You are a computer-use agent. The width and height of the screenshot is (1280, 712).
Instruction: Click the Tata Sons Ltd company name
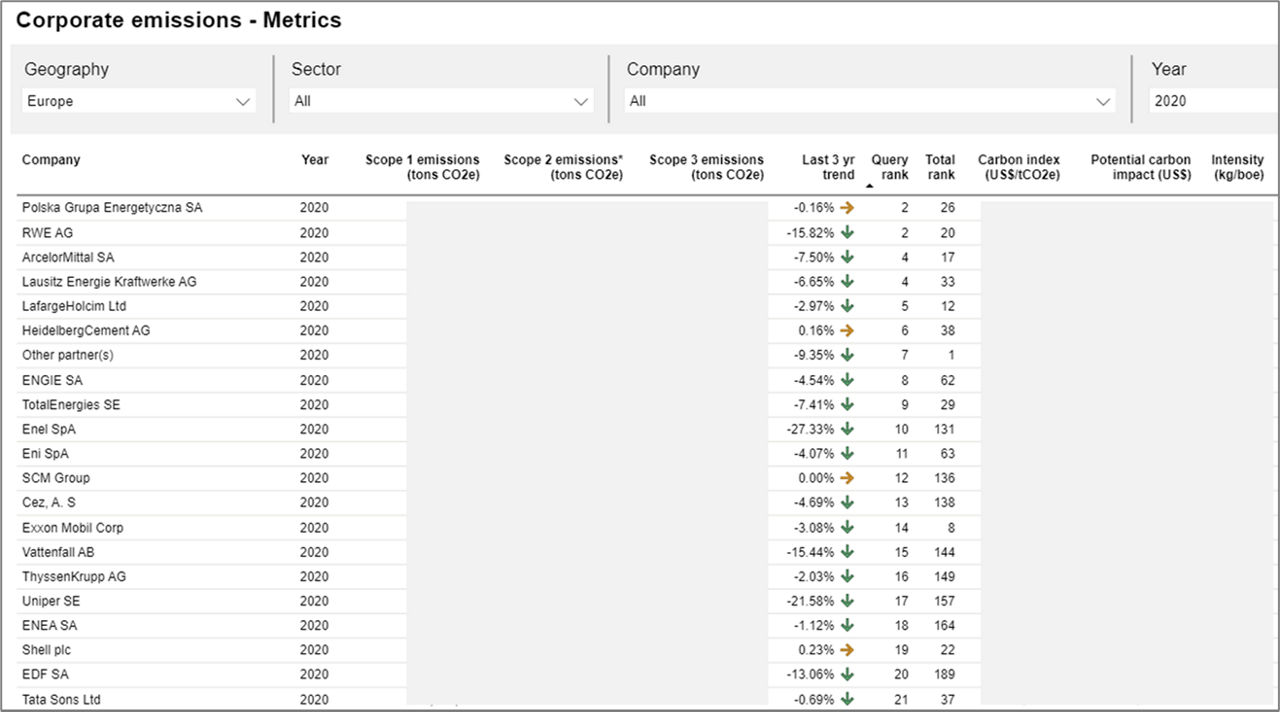(x=62, y=699)
